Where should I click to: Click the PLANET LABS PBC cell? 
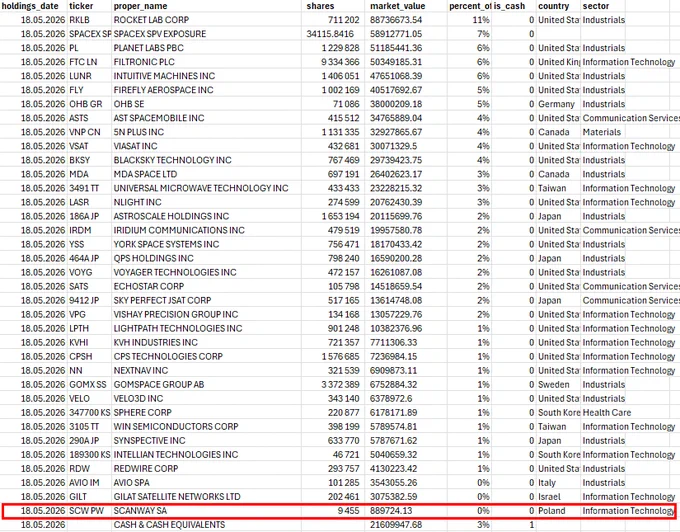(207, 48)
